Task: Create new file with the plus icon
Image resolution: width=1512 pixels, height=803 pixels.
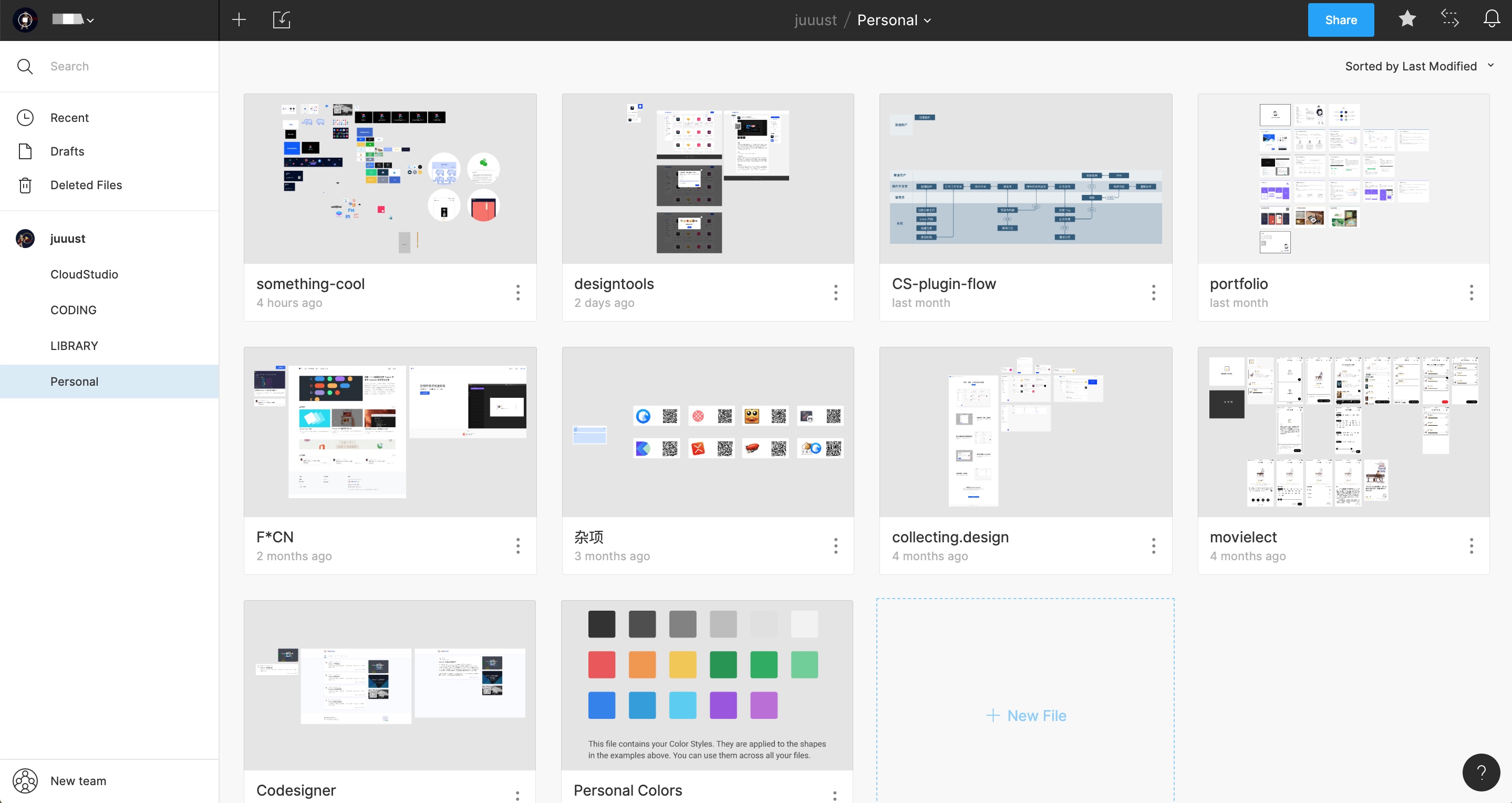Action: point(239,20)
